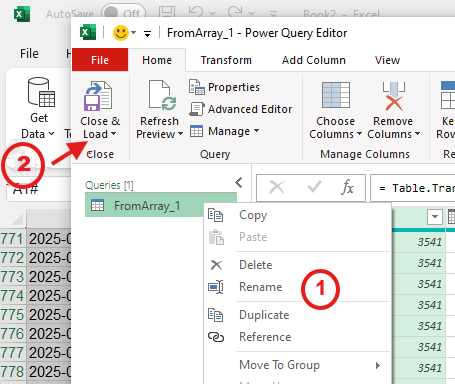Expand the Refresh Preview dropdown
This screenshot has width=455, height=384.
pos(180,134)
